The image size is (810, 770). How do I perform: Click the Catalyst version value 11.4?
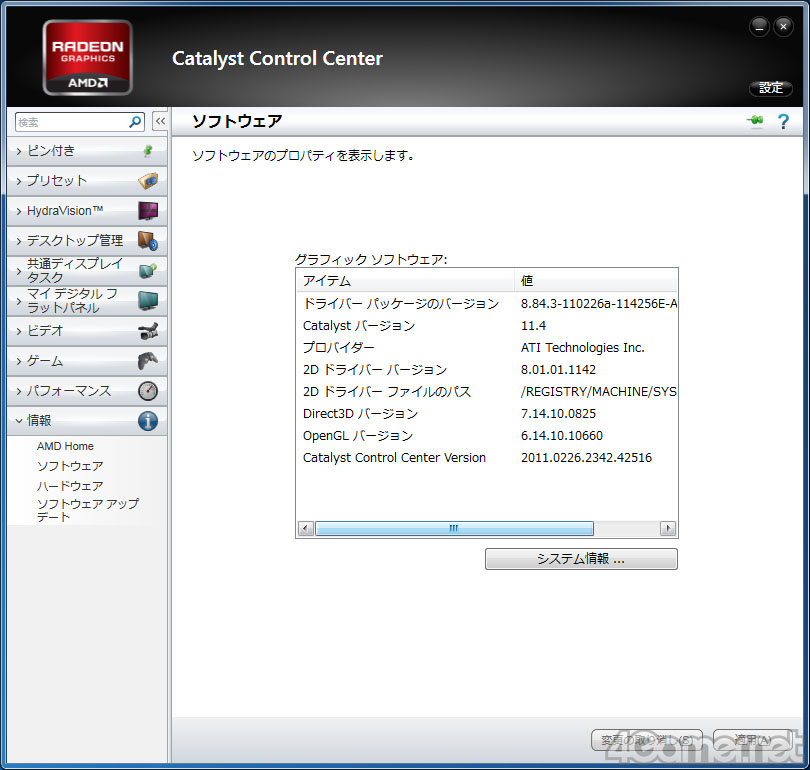pyautogui.click(x=533, y=326)
